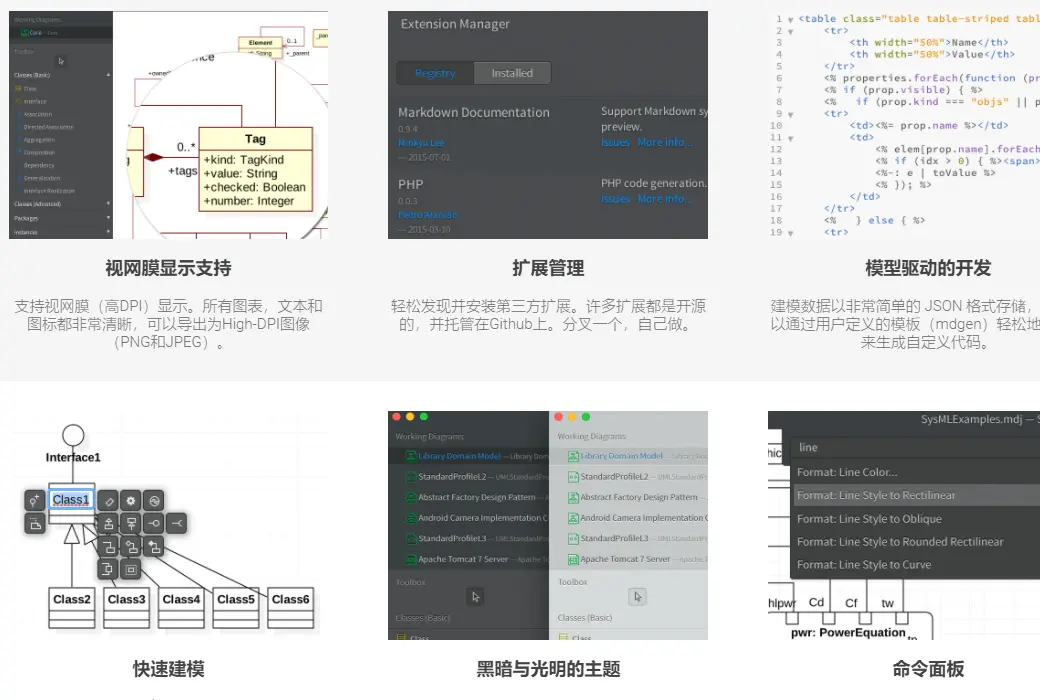Click the add subclass down-arrow icon
Image resolution: width=1040 pixels, height=700 pixels.
click(131, 524)
